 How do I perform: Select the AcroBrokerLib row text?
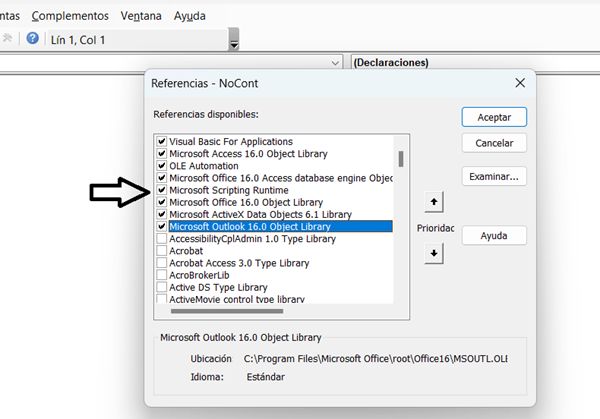(199, 276)
